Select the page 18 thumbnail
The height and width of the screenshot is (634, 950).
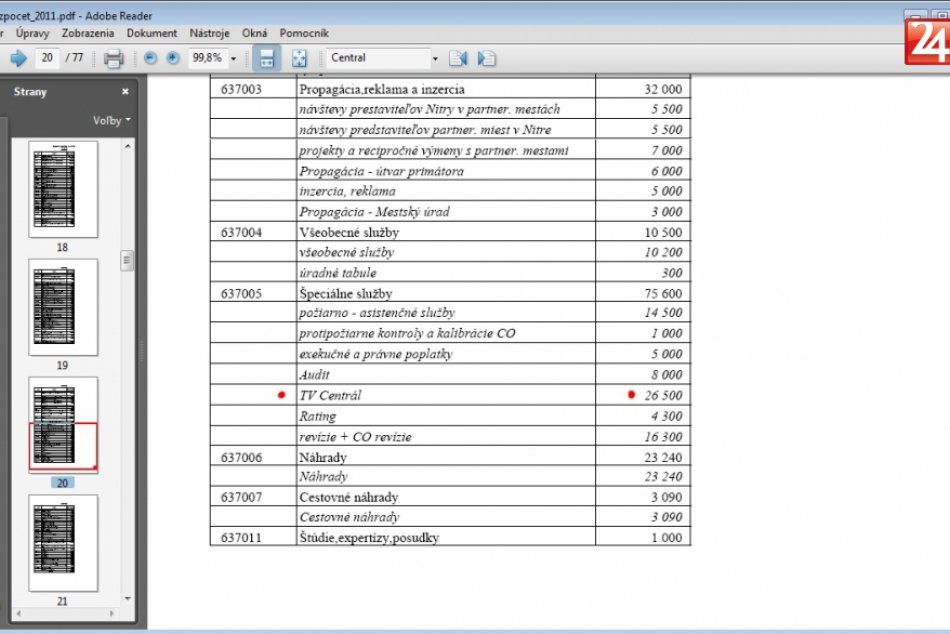point(63,189)
